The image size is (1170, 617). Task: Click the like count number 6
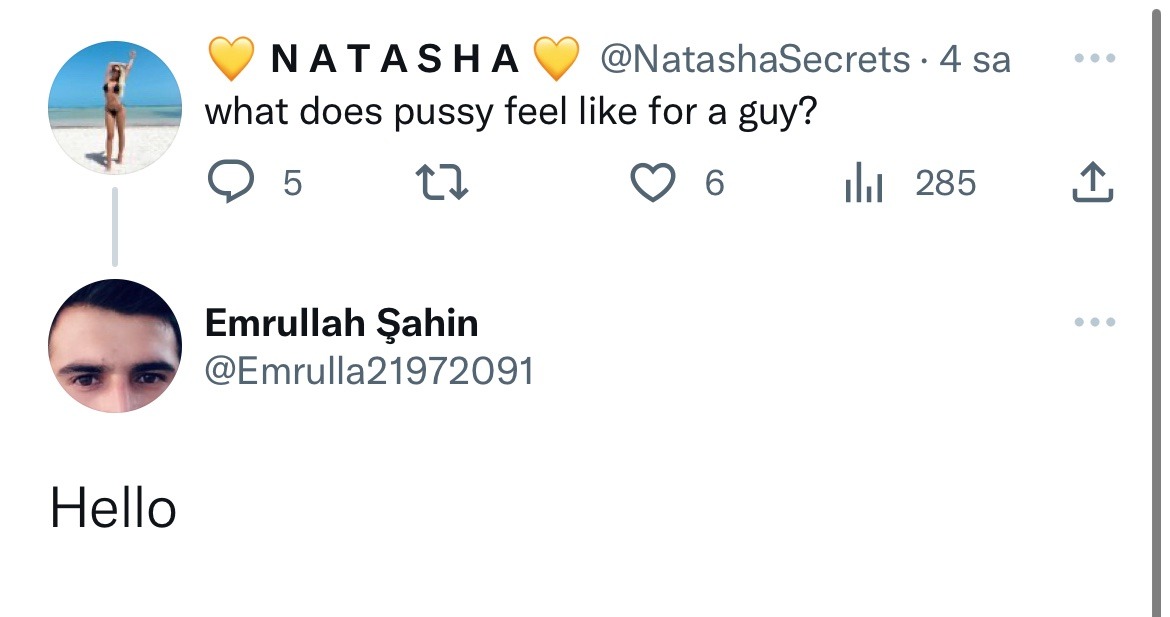(x=714, y=183)
